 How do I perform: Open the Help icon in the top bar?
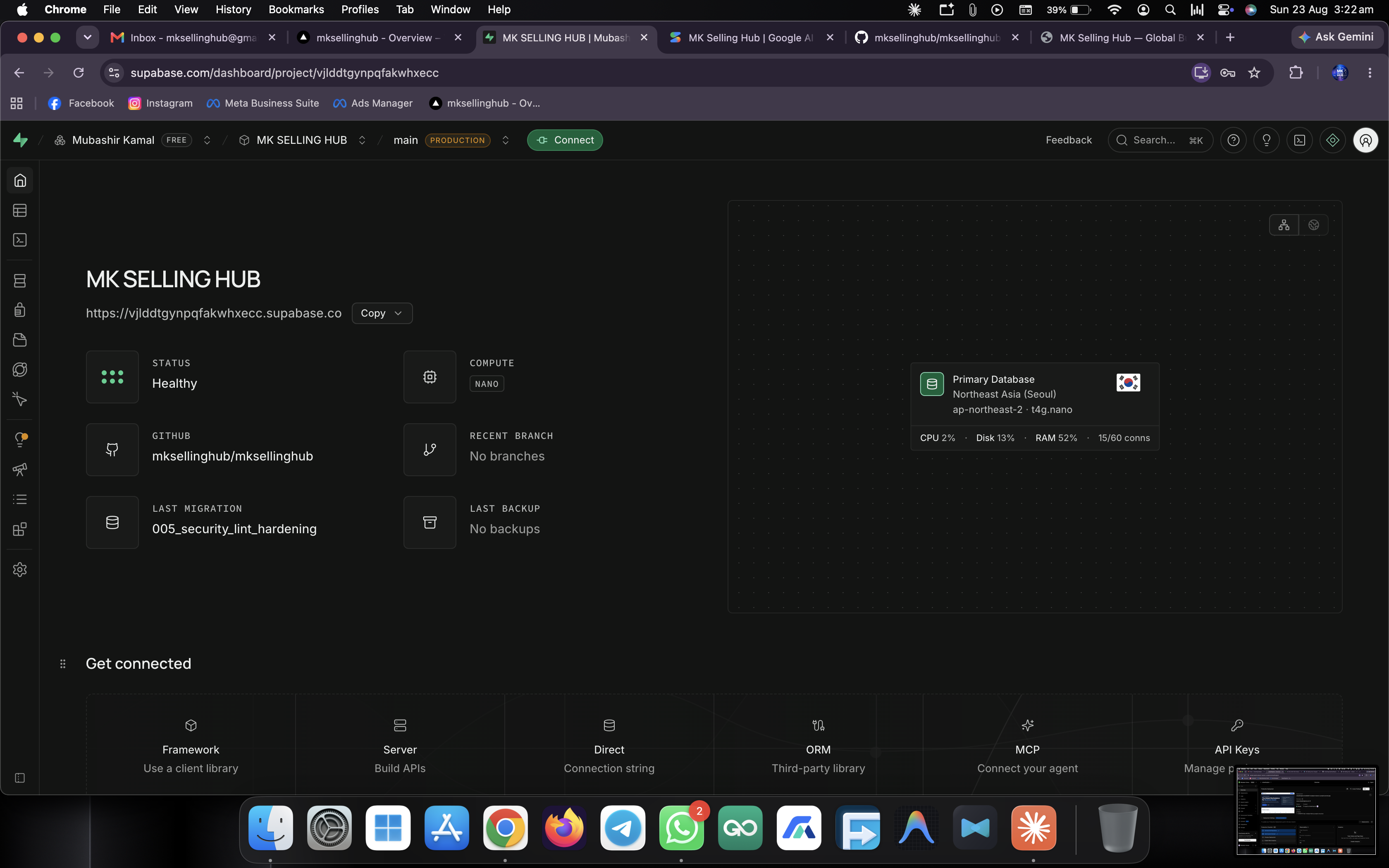(1234, 140)
